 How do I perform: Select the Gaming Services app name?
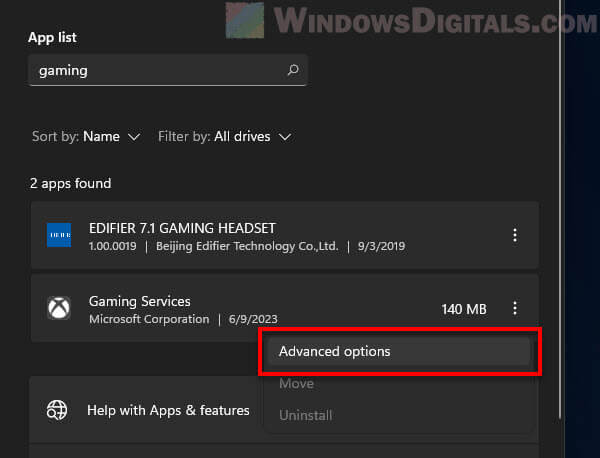tap(140, 301)
